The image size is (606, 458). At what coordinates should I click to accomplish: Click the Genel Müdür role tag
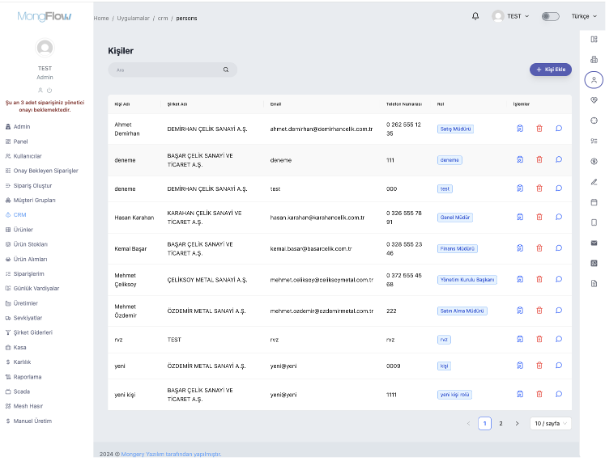click(x=455, y=217)
